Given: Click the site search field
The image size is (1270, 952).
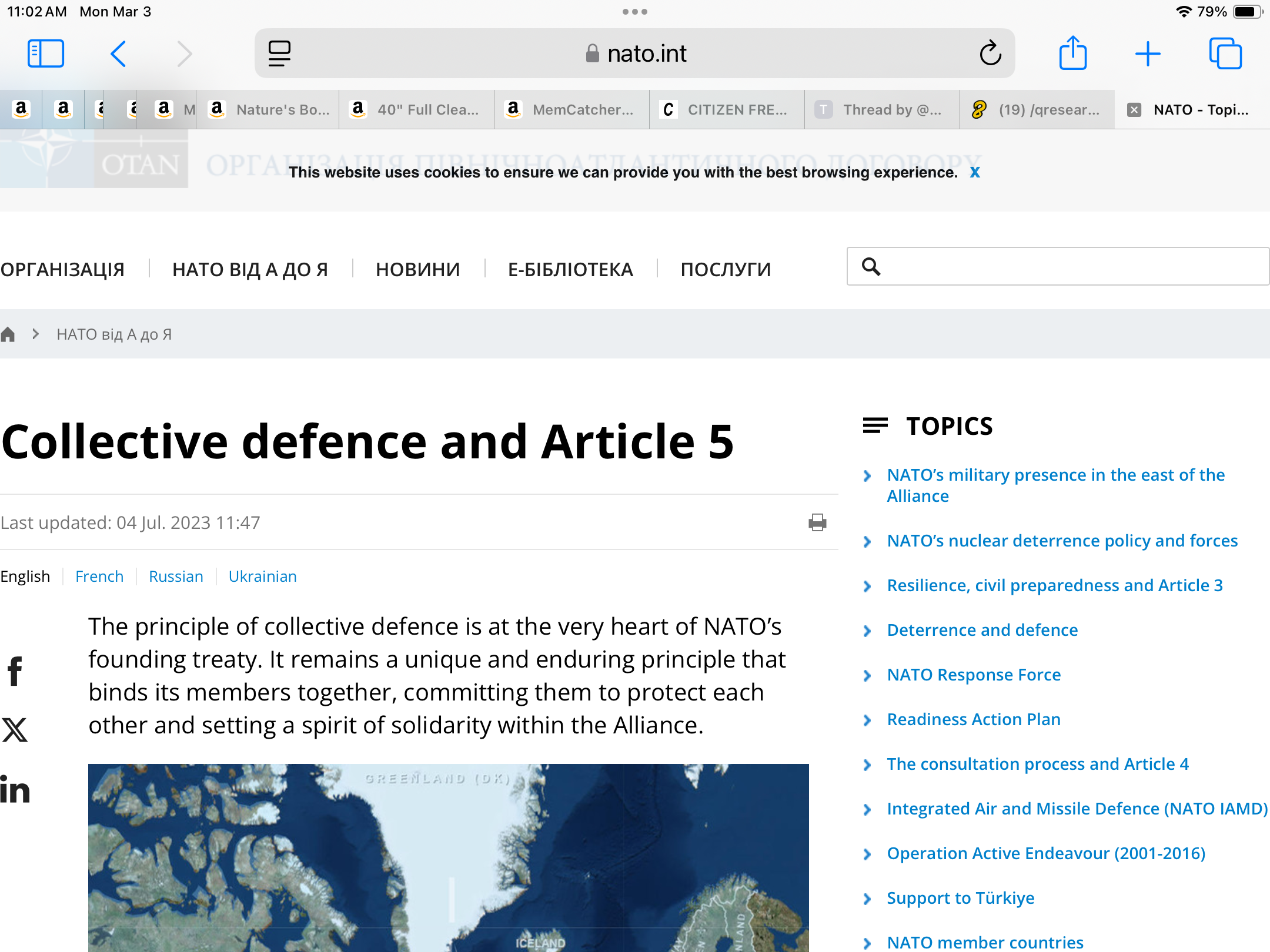Looking at the screenshot, I should (x=1058, y=266).
